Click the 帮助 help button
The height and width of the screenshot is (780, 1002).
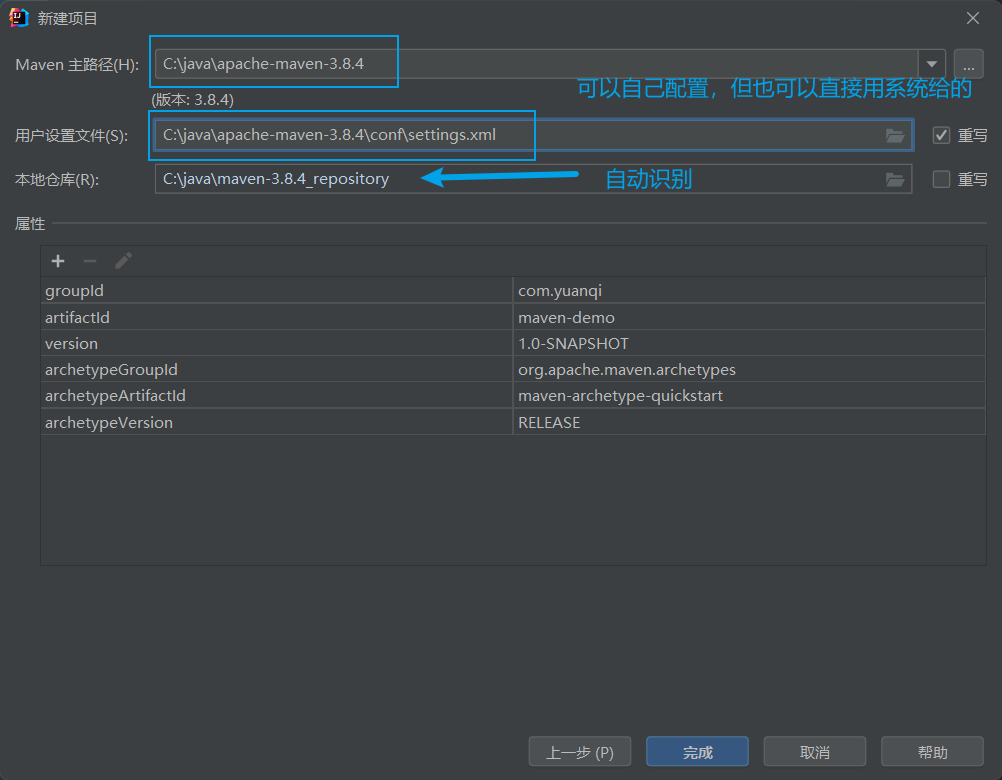[932, 751]
